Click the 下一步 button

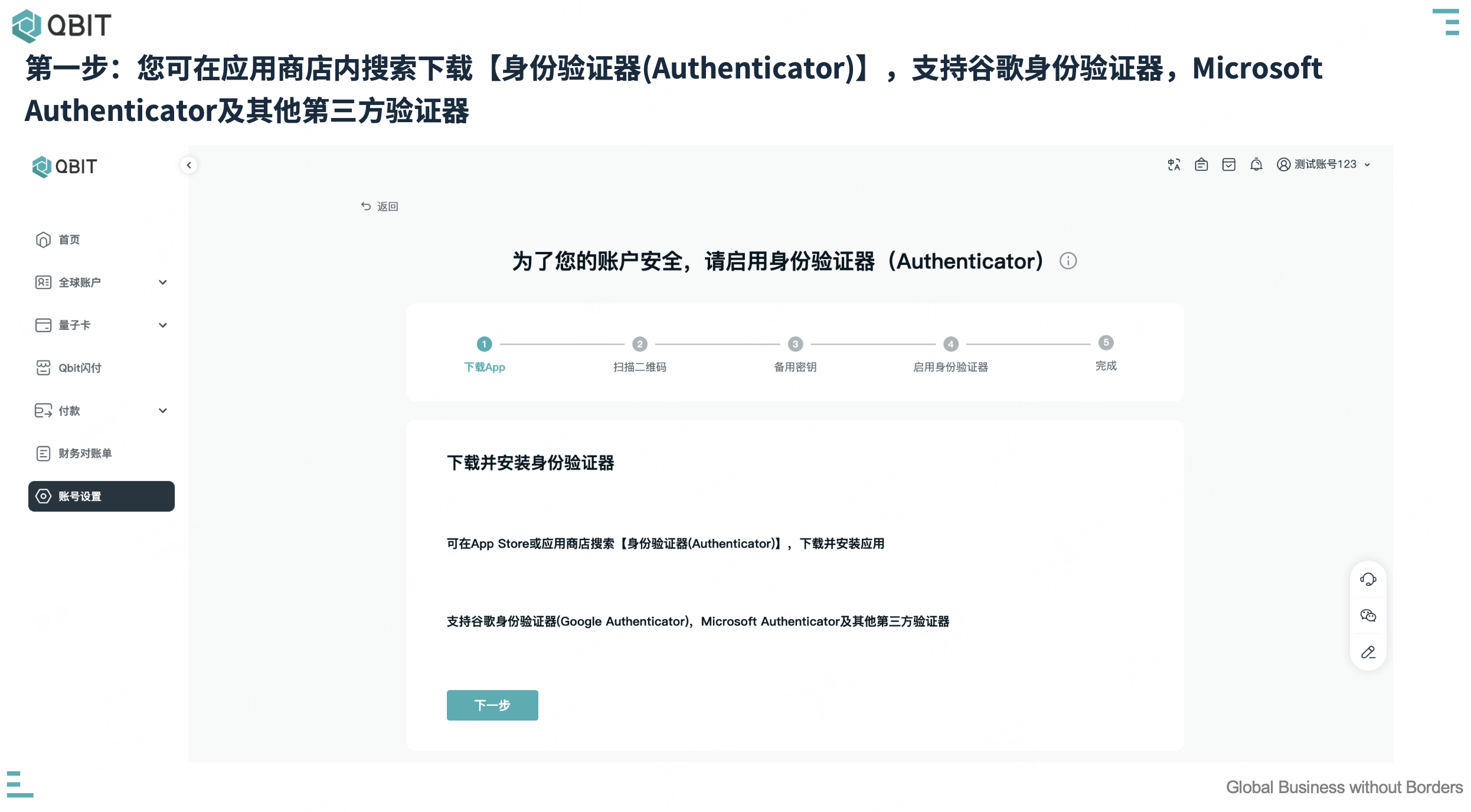pos(492,705)
